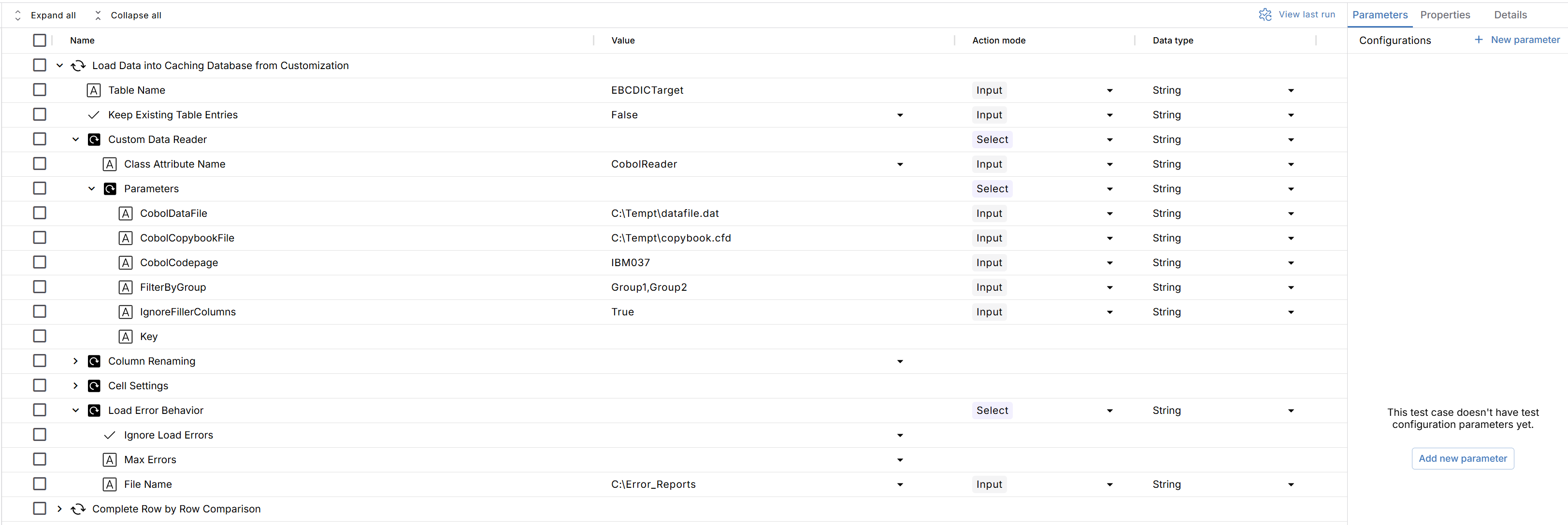Click the Keep Existing Table Entries checkmark icon

point(94,115)
